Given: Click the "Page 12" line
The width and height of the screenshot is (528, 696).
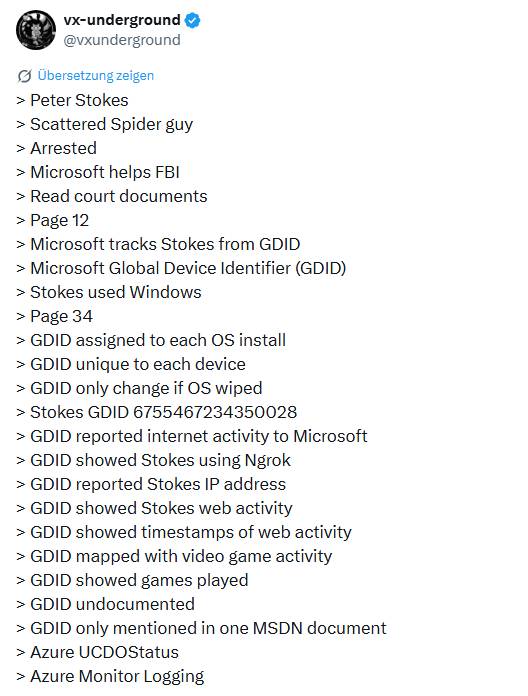Looking at the screenshot, I should (53, 221).
